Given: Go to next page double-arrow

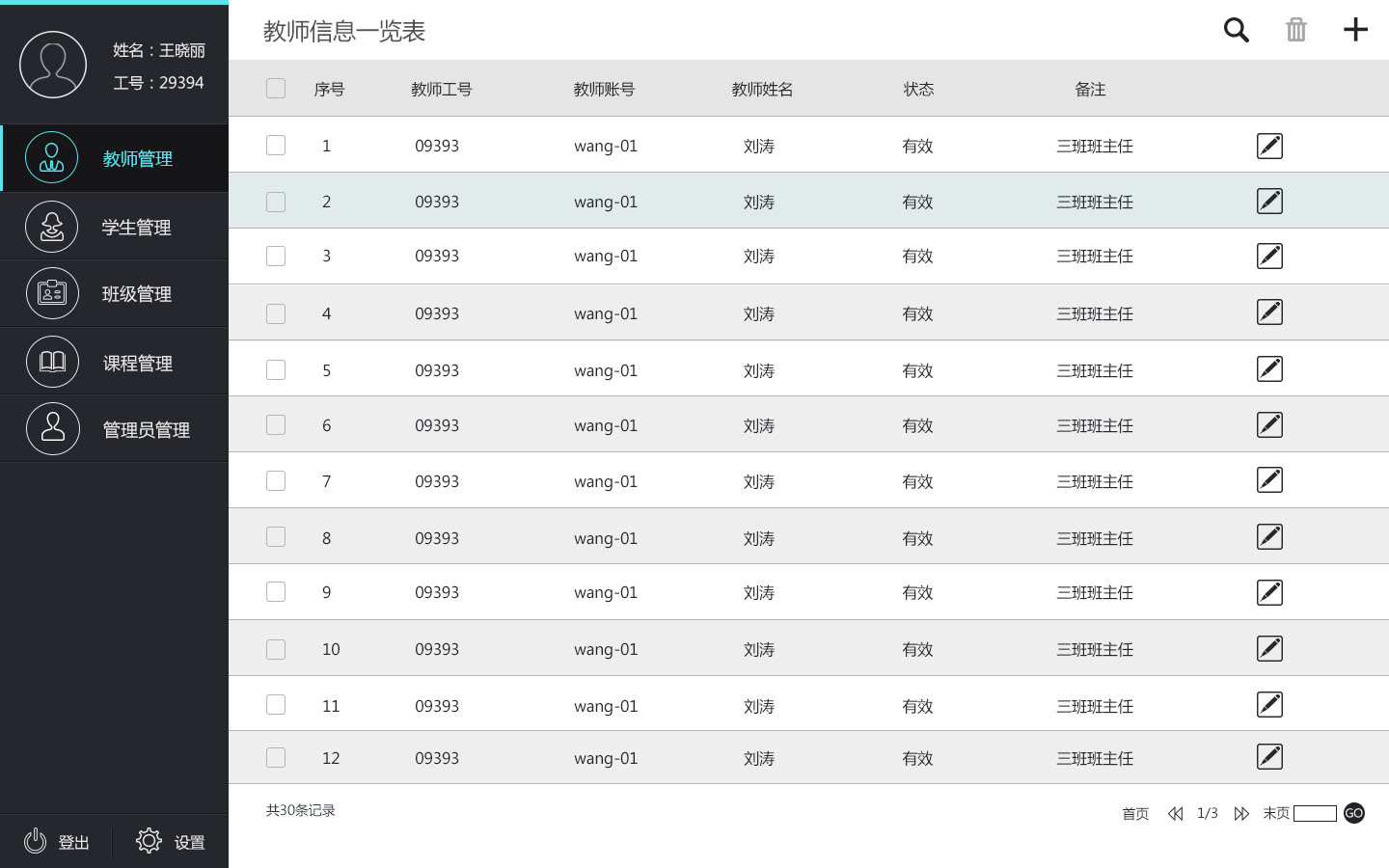Looking at the screenshot, I should click(x=1241, y=813).
